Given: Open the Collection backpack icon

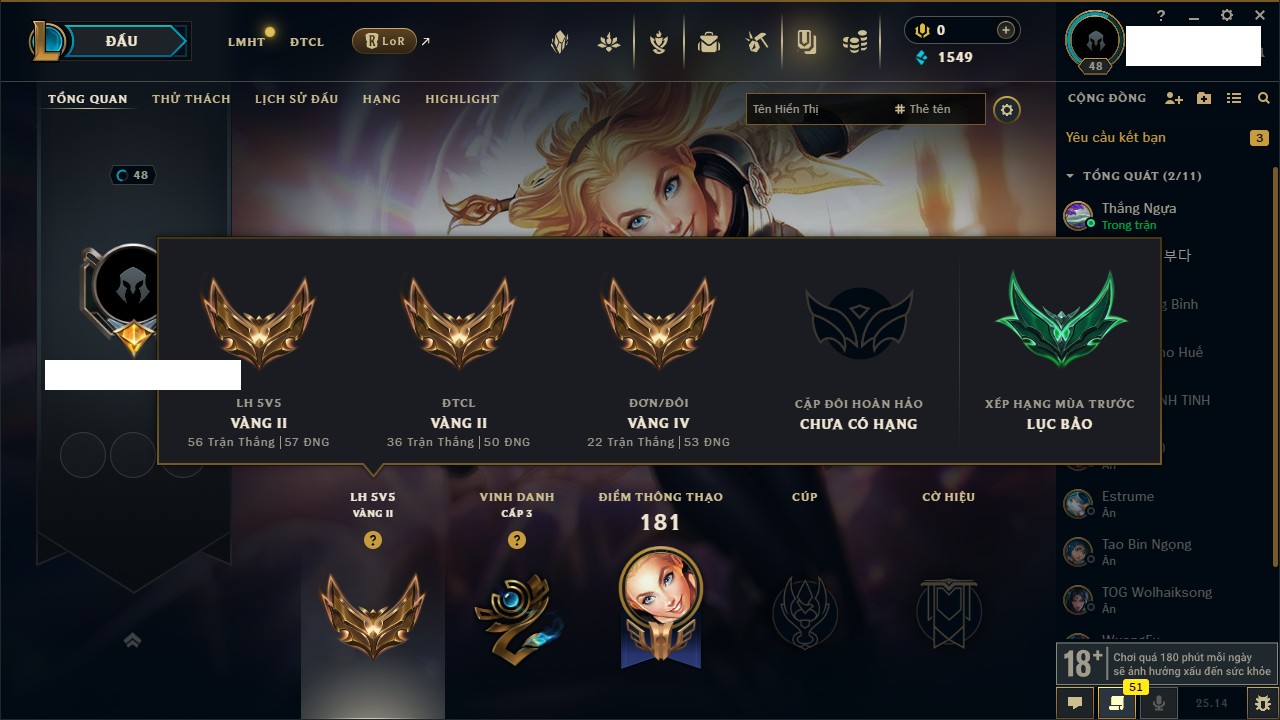Looking at the screenshot, I should pos(709,42).
